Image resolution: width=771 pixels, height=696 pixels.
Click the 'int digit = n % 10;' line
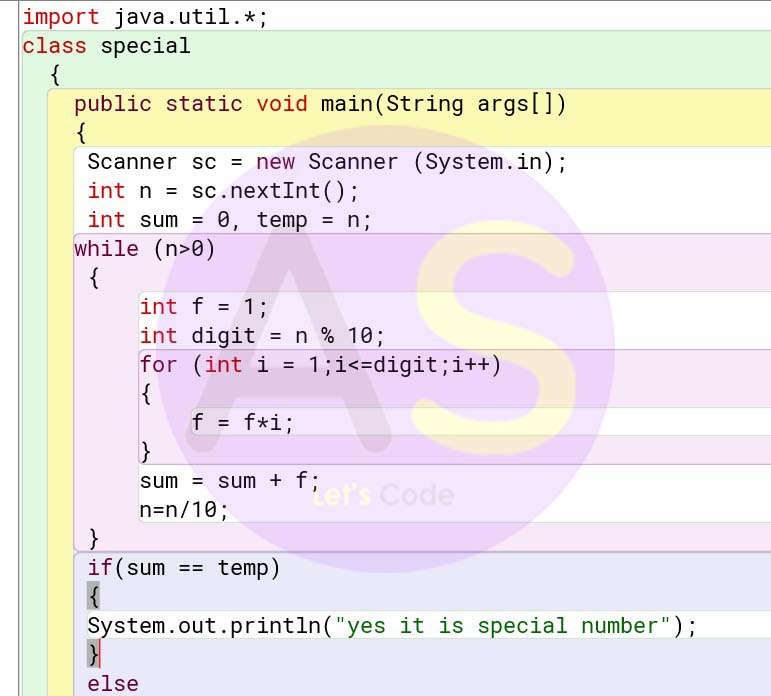click(x=262, y=336)
